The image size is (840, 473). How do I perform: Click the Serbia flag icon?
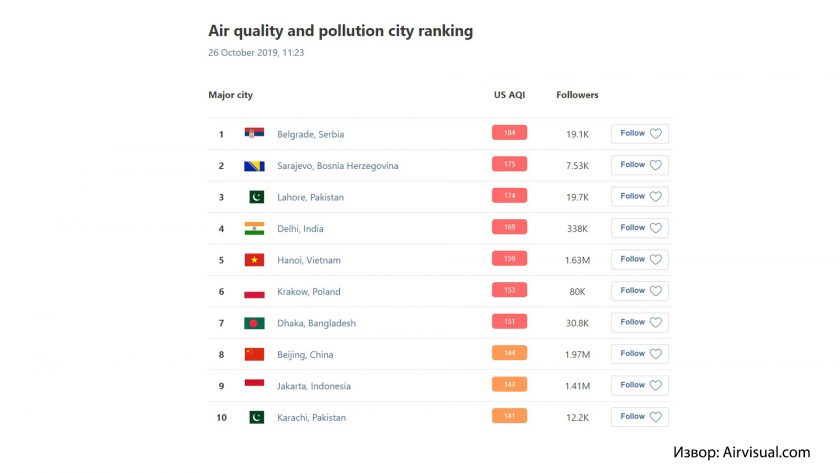254,133
